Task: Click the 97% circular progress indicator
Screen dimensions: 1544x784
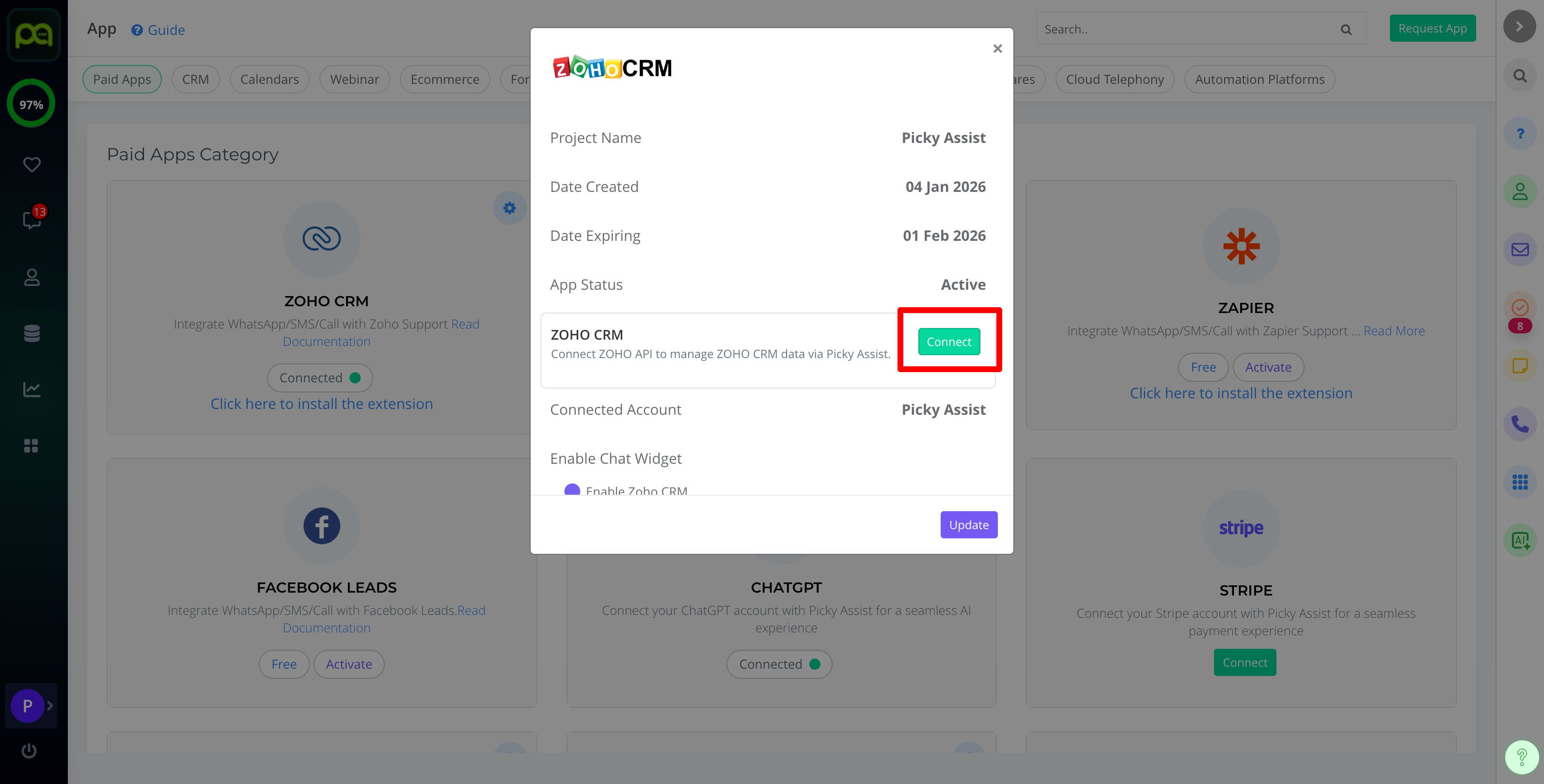Action: [x=31, y=104]
